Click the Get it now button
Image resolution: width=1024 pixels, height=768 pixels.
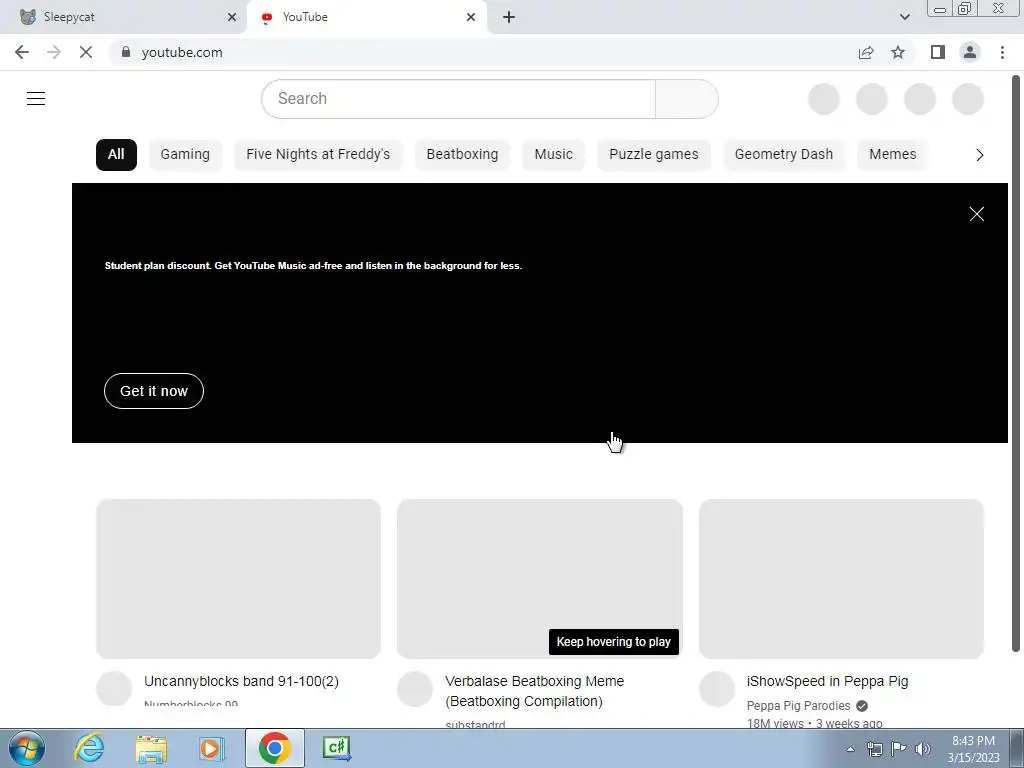154,391
